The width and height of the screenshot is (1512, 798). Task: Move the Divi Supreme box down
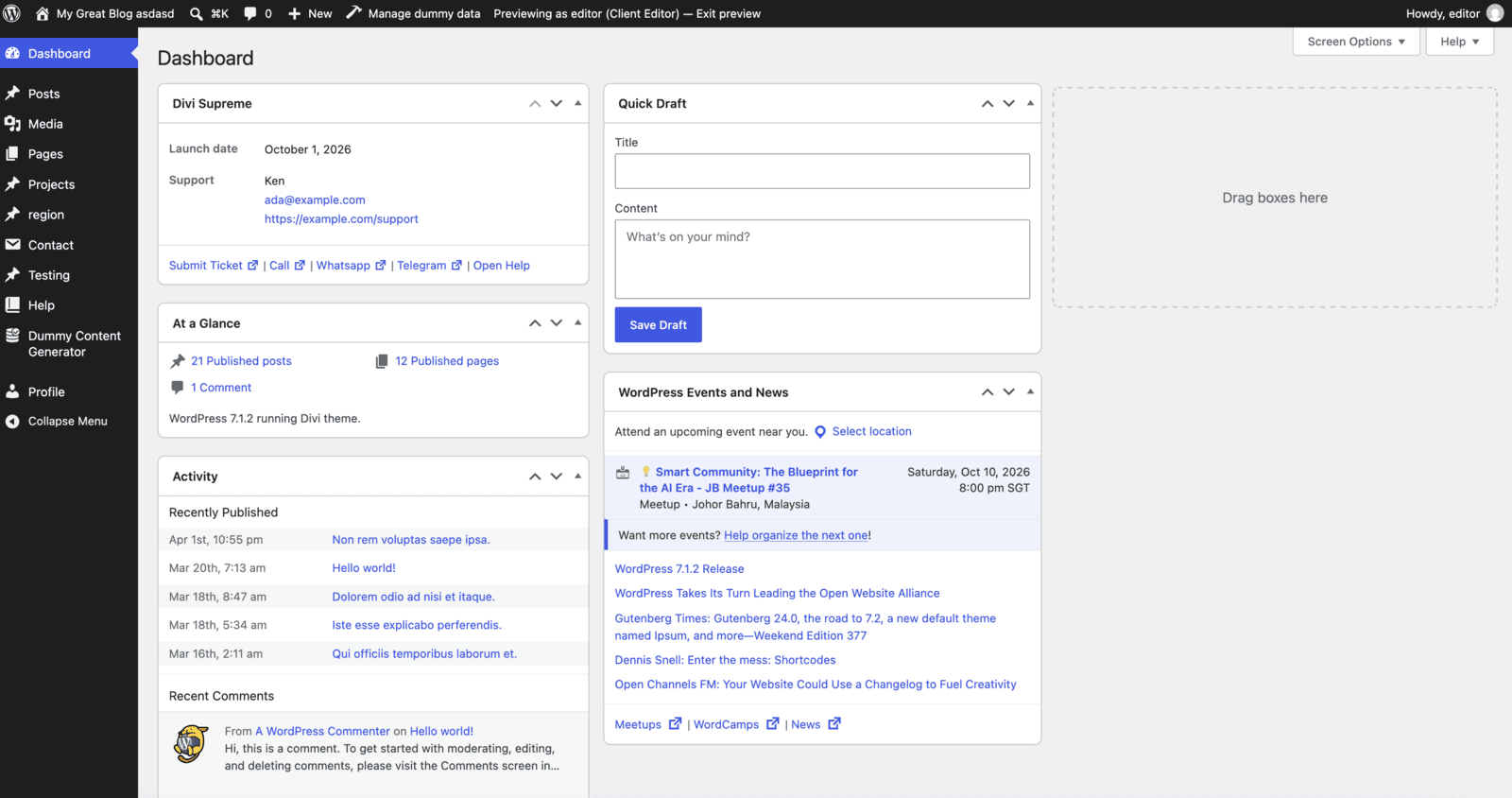(557, 103)
